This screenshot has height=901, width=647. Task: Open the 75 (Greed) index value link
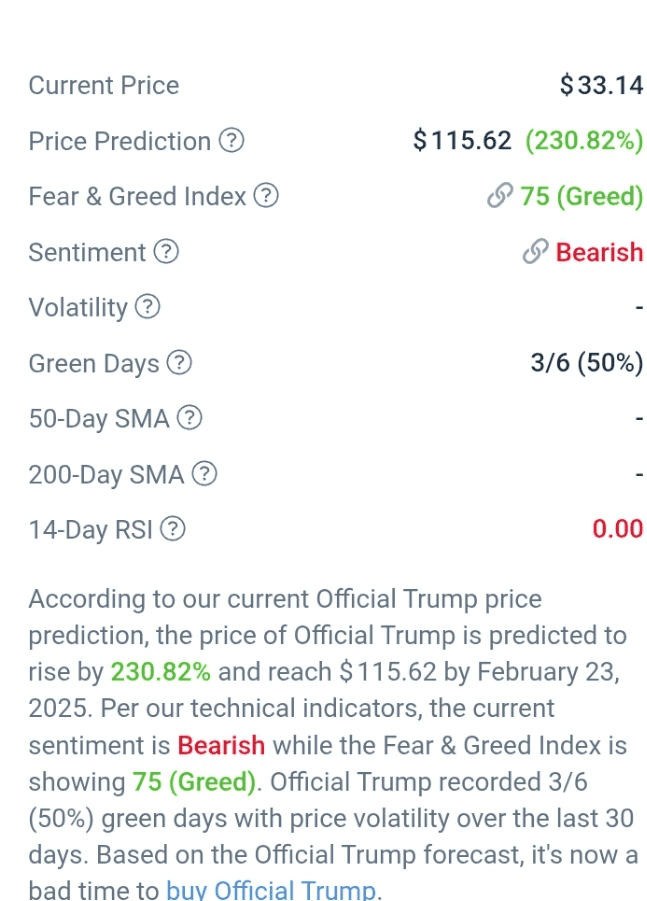(x=581, y=196)
